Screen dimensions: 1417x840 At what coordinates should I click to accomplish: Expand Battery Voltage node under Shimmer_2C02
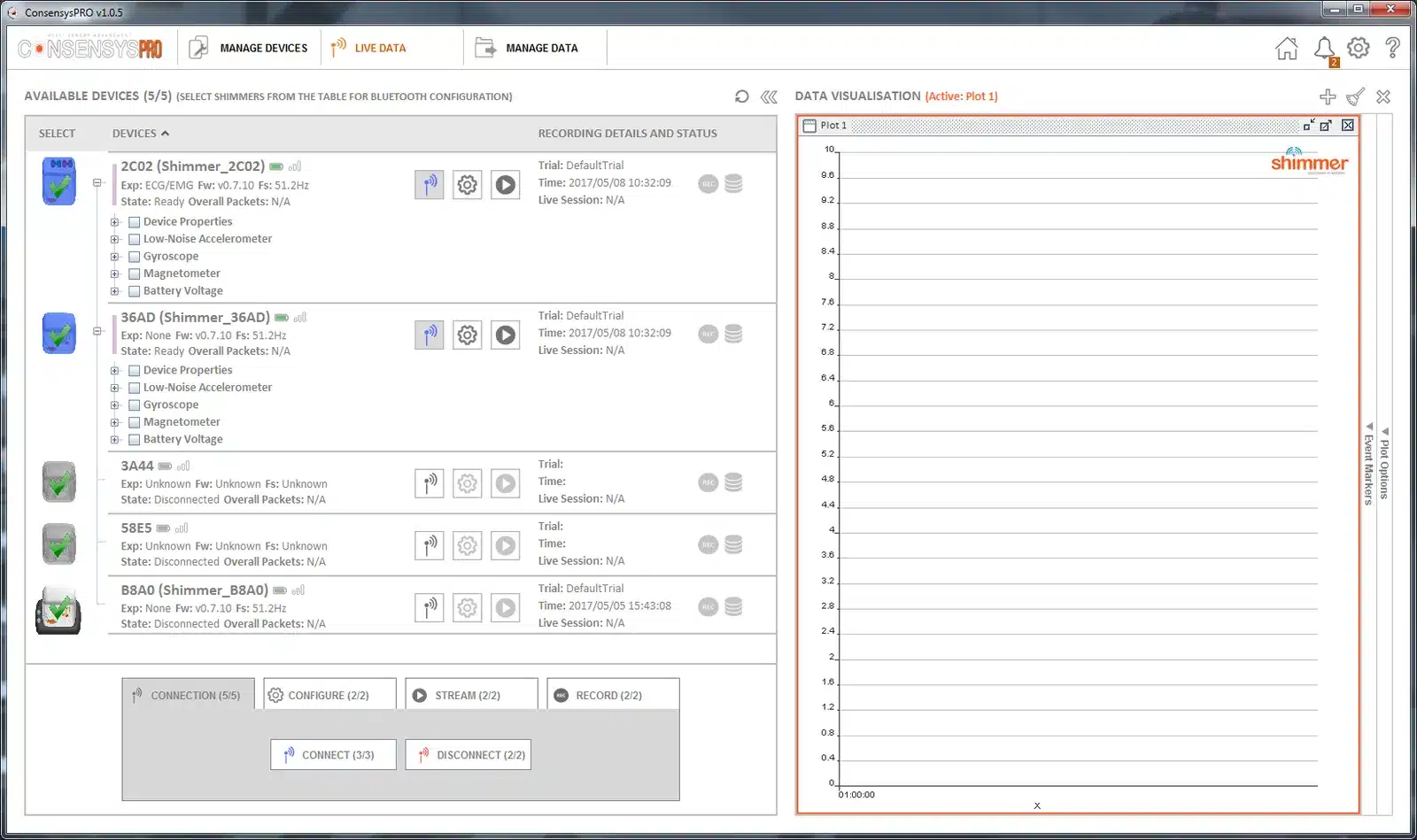[x=114, y=291]
